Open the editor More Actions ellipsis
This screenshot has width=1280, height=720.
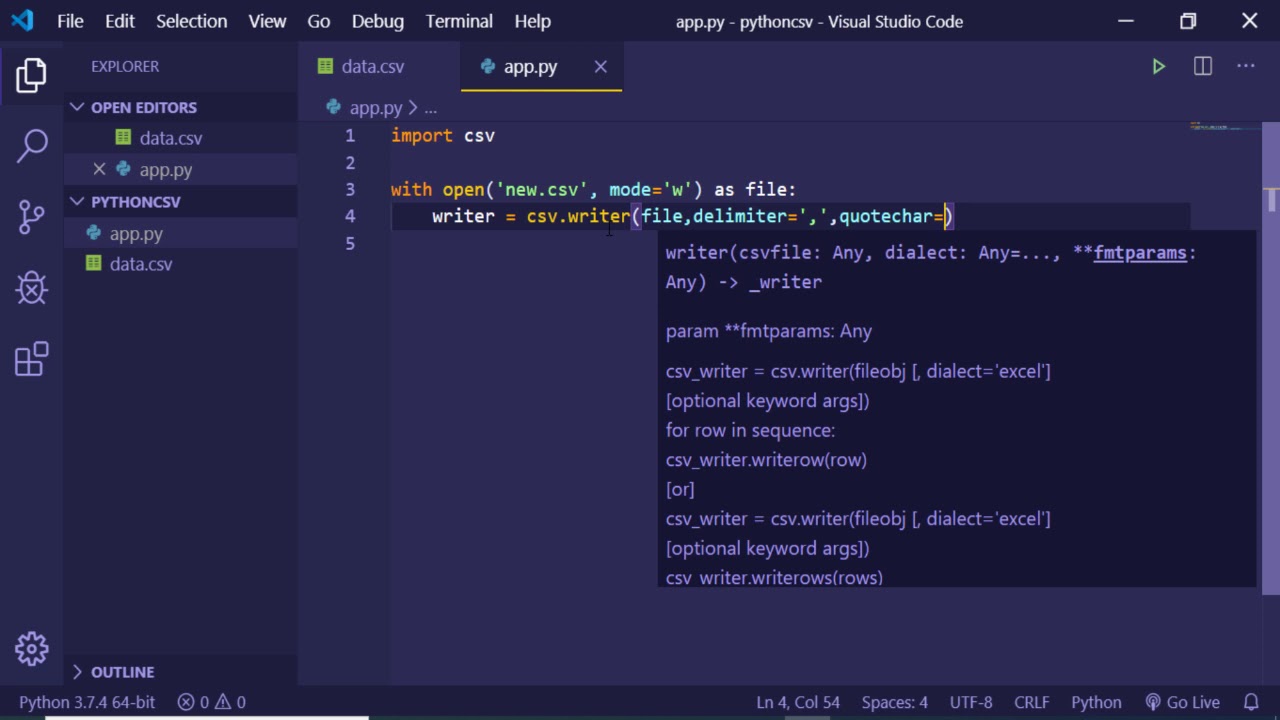point(1245,67)
